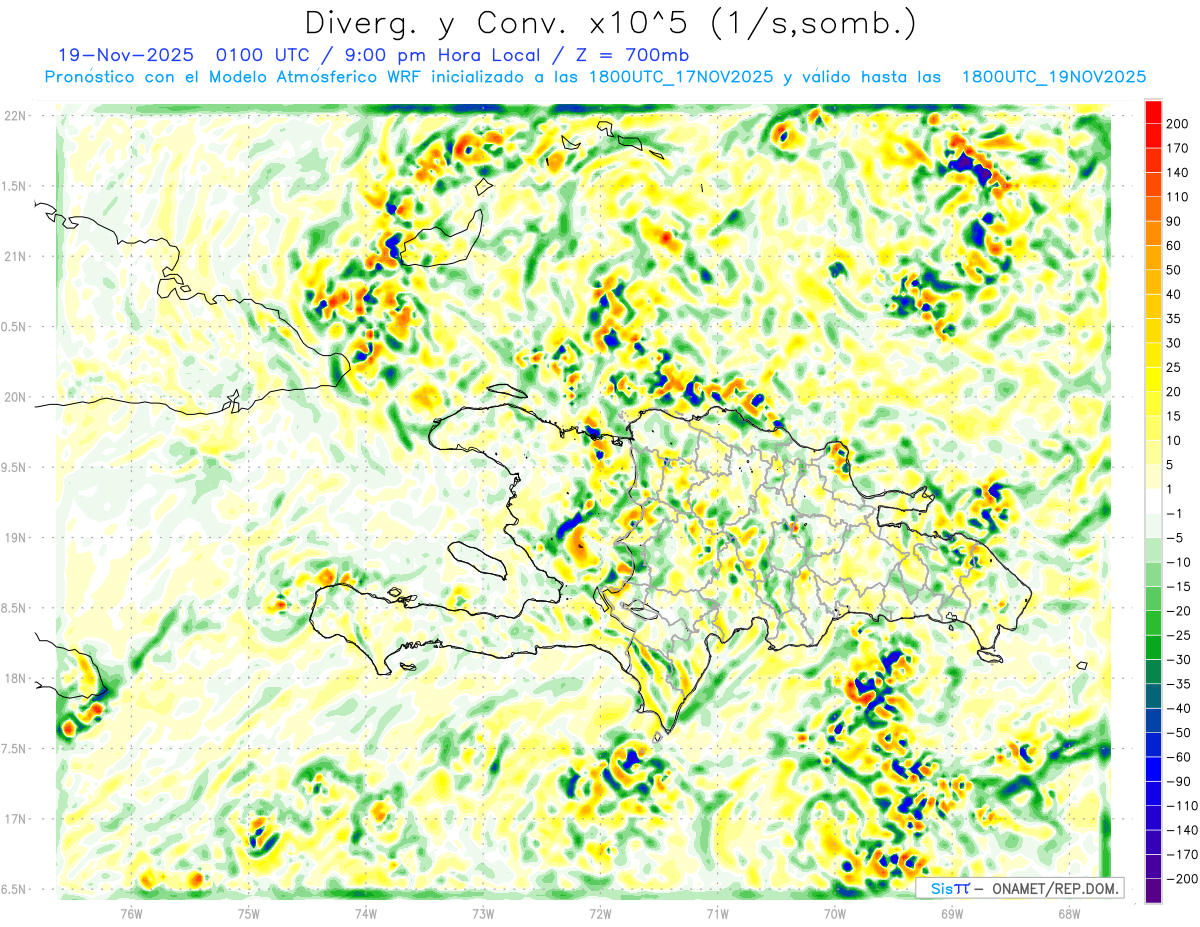The image size is (1200, 927).
Task: Click the '7.5N' latitude label
Action: pyautogui.click(x=15, y=749)
